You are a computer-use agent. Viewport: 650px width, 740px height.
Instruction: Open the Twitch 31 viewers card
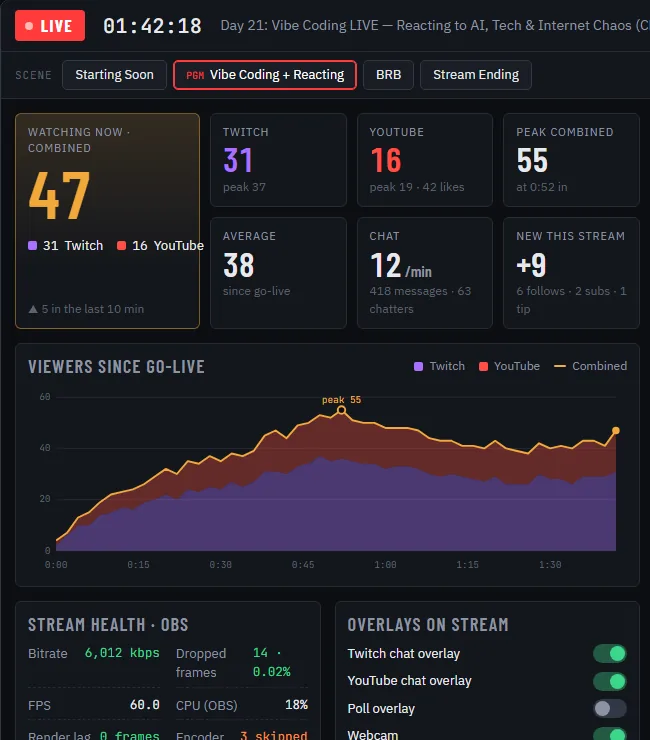279,160
